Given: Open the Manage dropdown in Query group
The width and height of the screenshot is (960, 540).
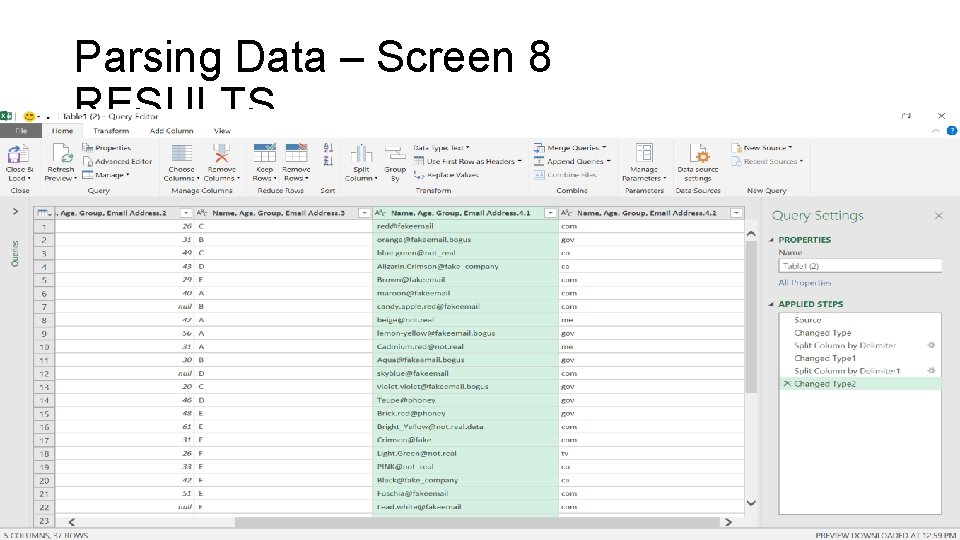Looking at the screenshot, I should (105, 174).
